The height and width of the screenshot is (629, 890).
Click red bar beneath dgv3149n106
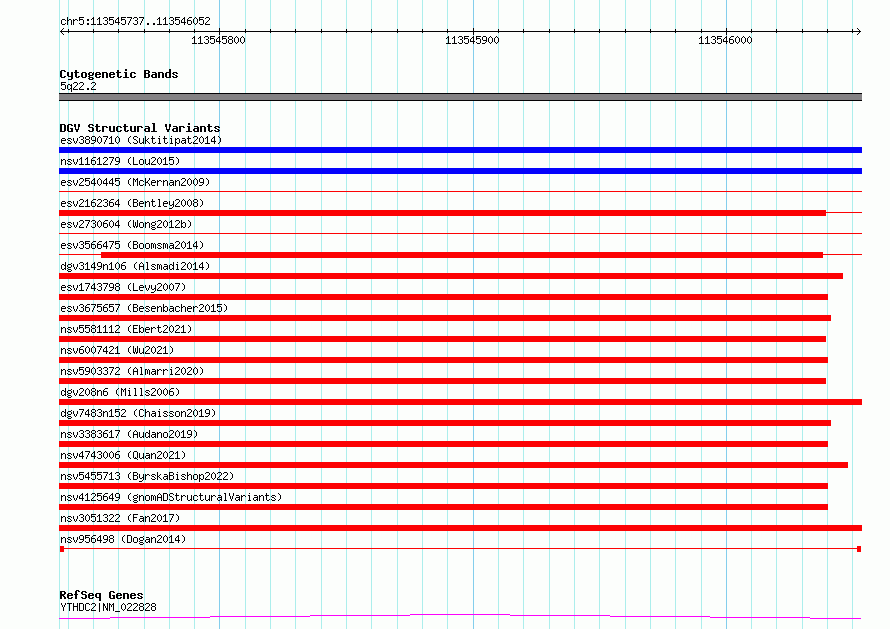click(451, 276)
